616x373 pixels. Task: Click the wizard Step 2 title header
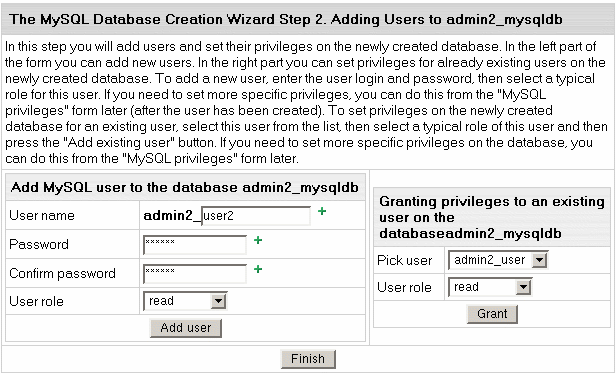(x=286, y=19)
